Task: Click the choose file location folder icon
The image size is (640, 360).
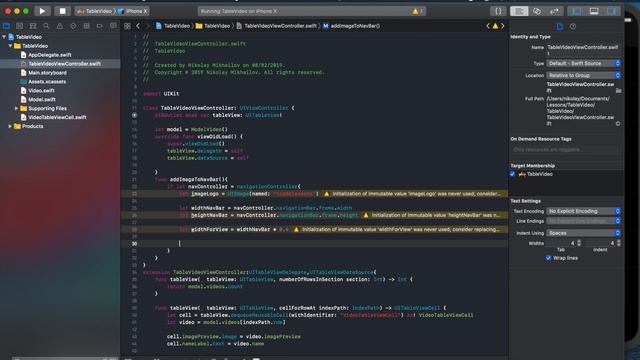Action: (618, 90)
